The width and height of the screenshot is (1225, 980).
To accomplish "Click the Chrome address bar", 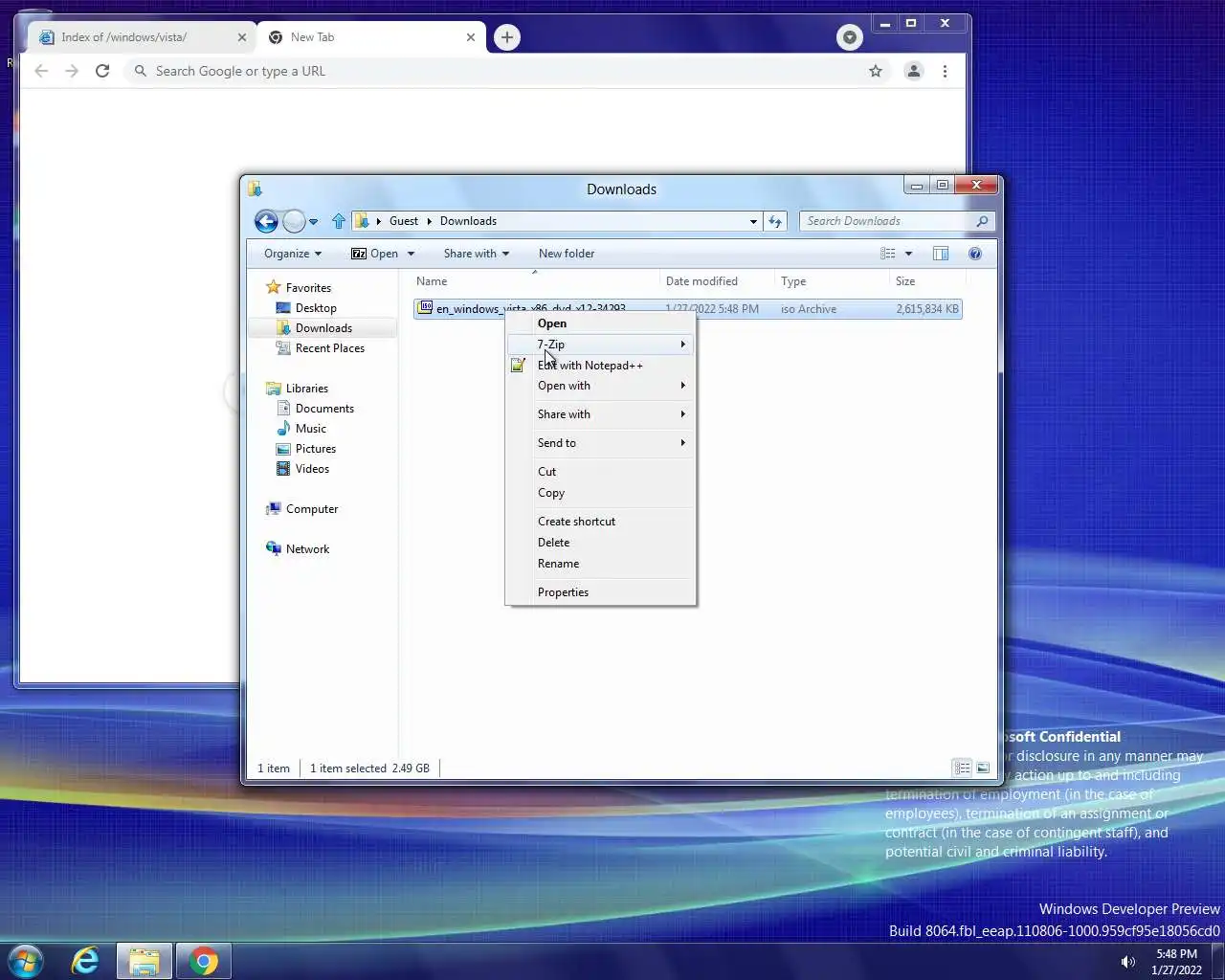I will [507, 71].
